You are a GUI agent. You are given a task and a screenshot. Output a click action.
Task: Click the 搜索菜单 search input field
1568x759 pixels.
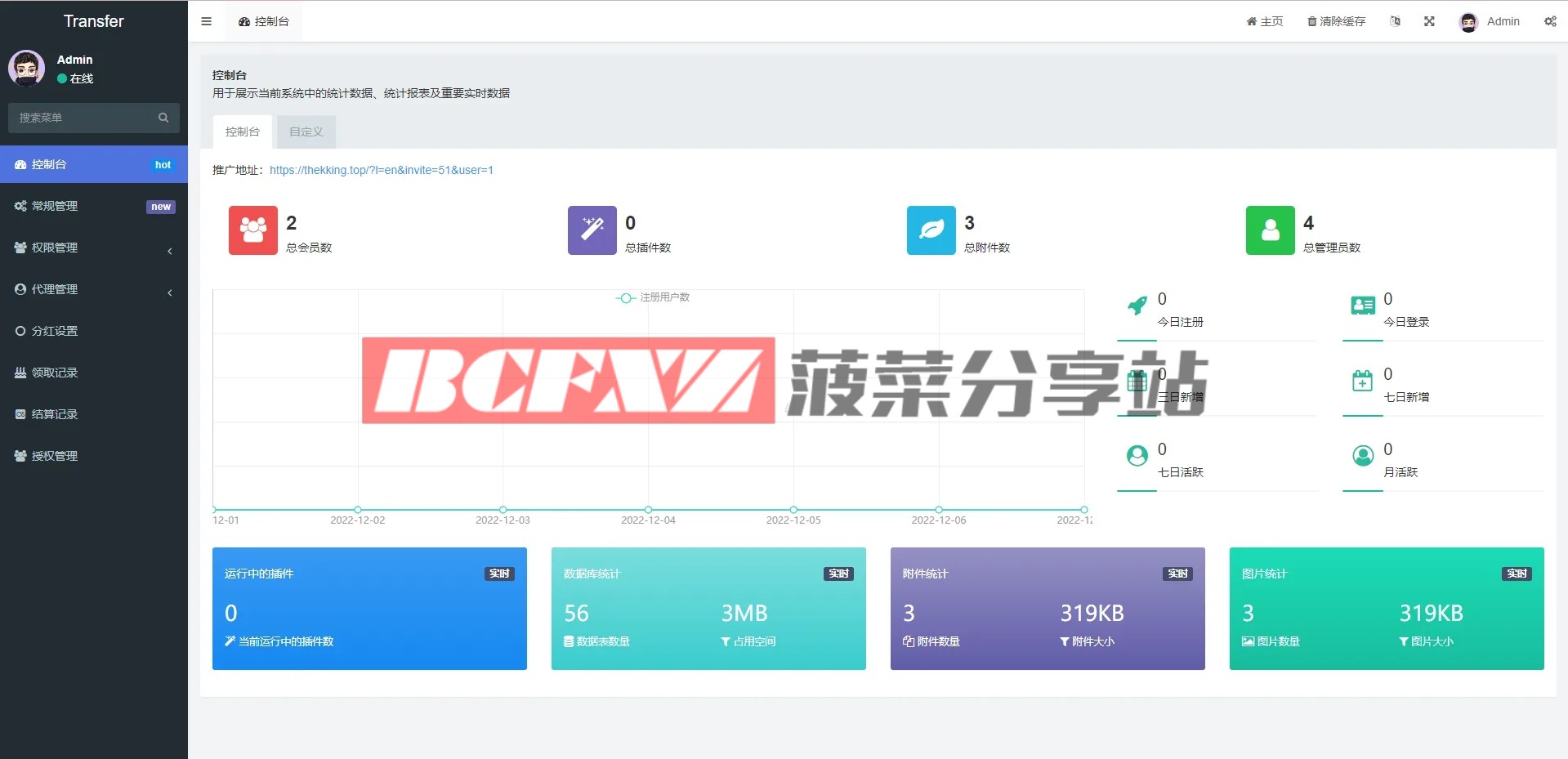tap(82, 118)
